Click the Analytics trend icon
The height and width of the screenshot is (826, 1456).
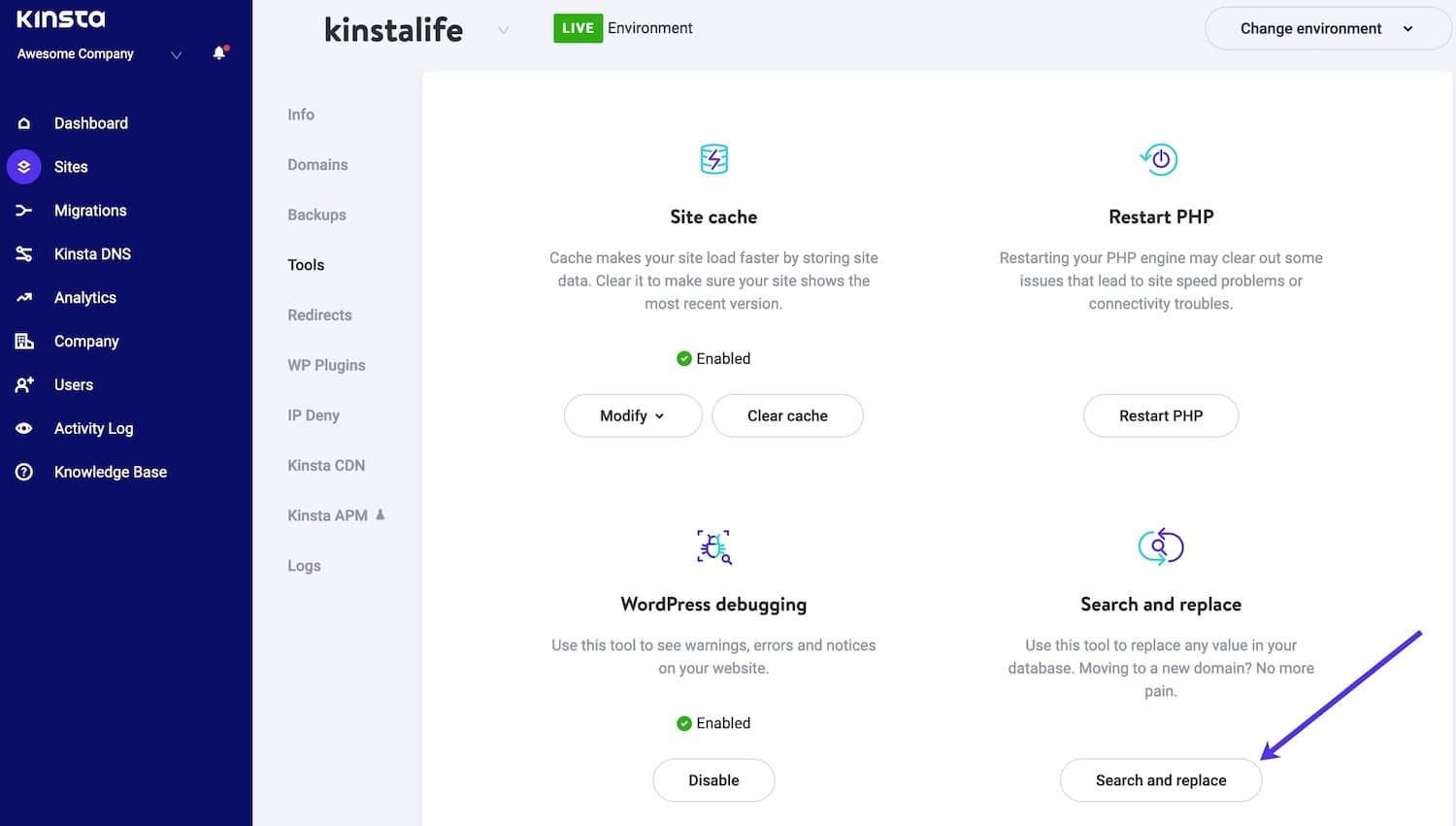point(24,298)
